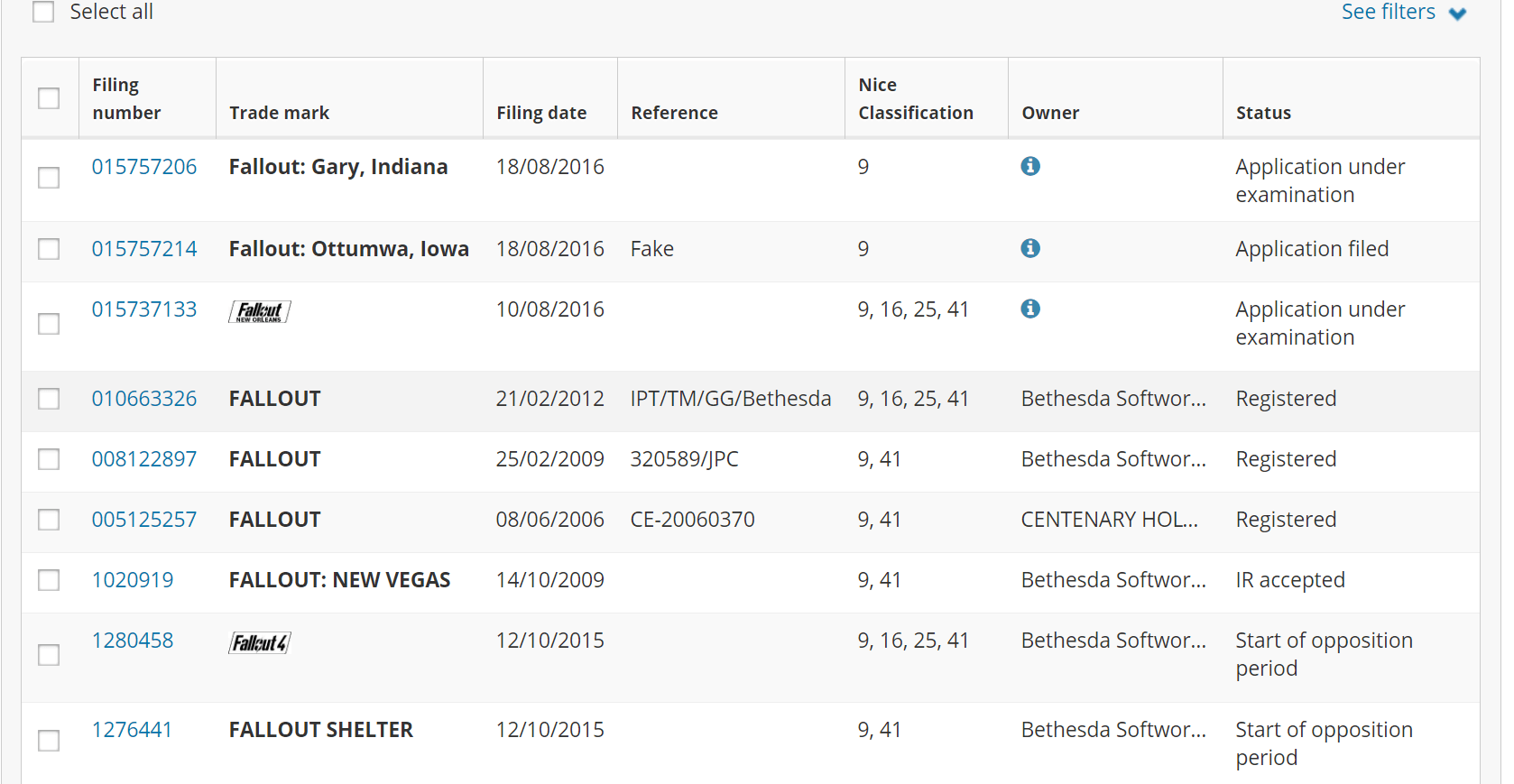Click the See filters chevron arrow
Viewport: 1514px width, 784px height.
pyautogui.click(x=1457, y=14)
